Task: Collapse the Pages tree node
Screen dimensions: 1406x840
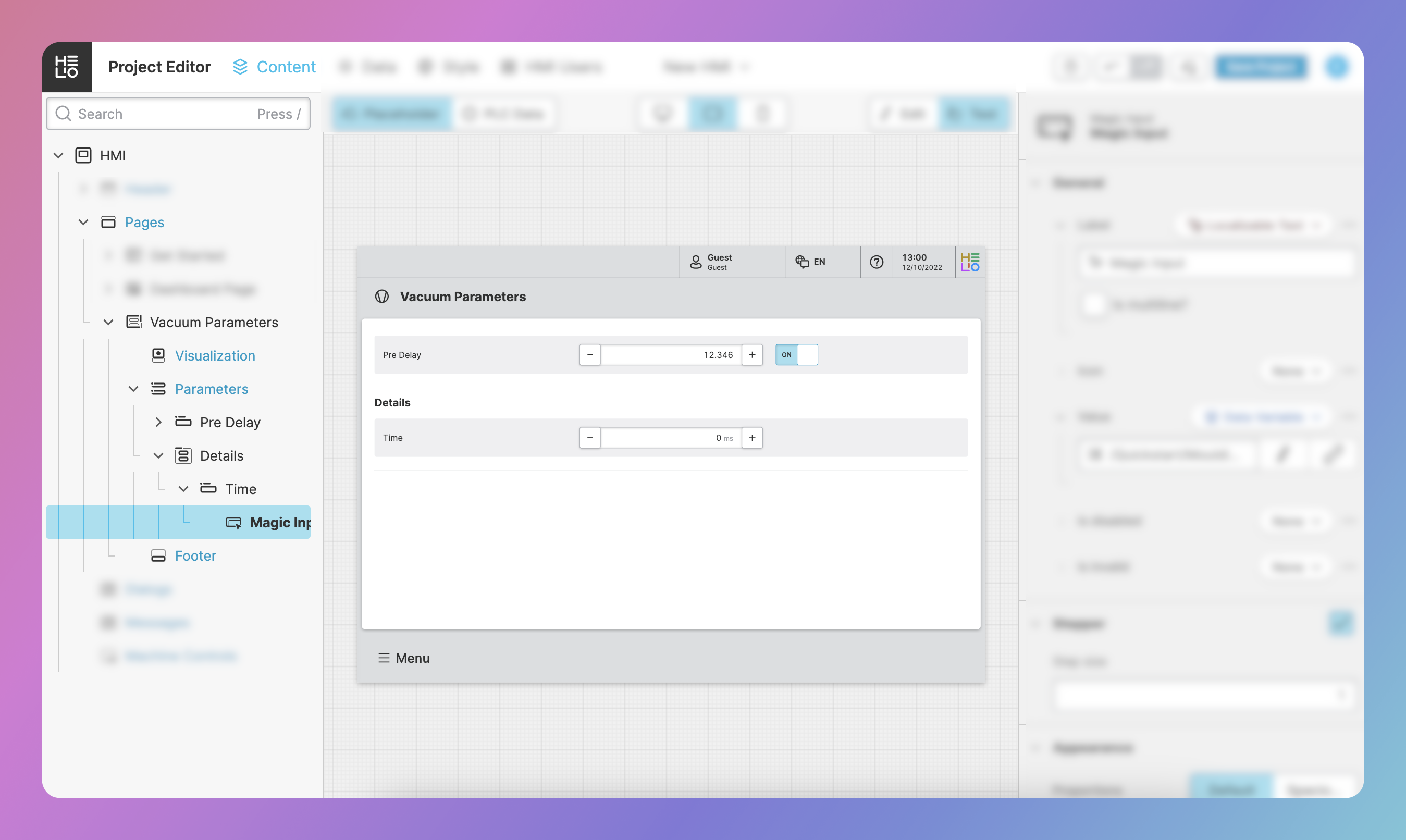Action: (83, 223)
